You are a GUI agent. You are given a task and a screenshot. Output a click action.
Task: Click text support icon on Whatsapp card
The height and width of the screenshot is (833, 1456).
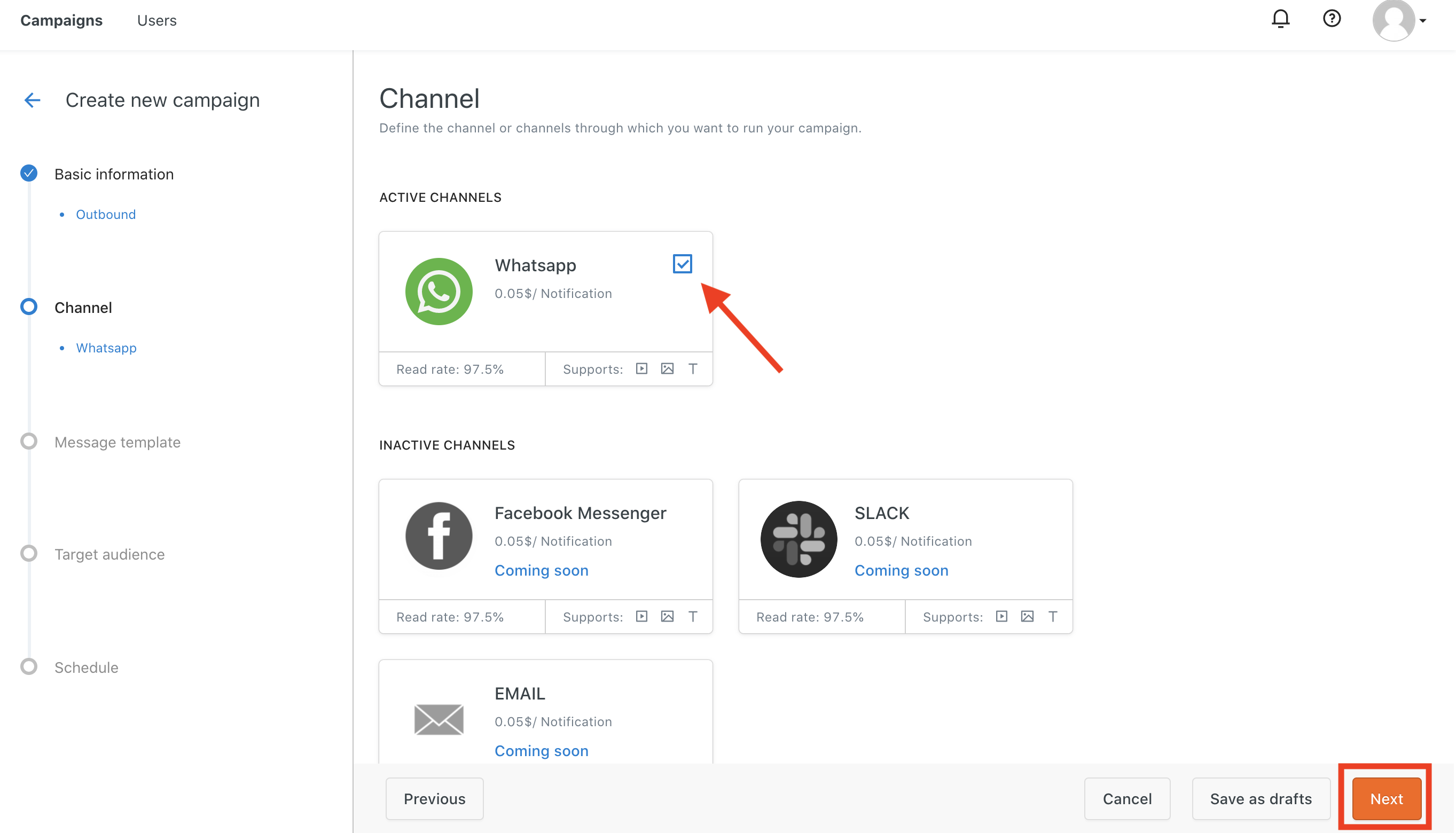pos(693,368)
